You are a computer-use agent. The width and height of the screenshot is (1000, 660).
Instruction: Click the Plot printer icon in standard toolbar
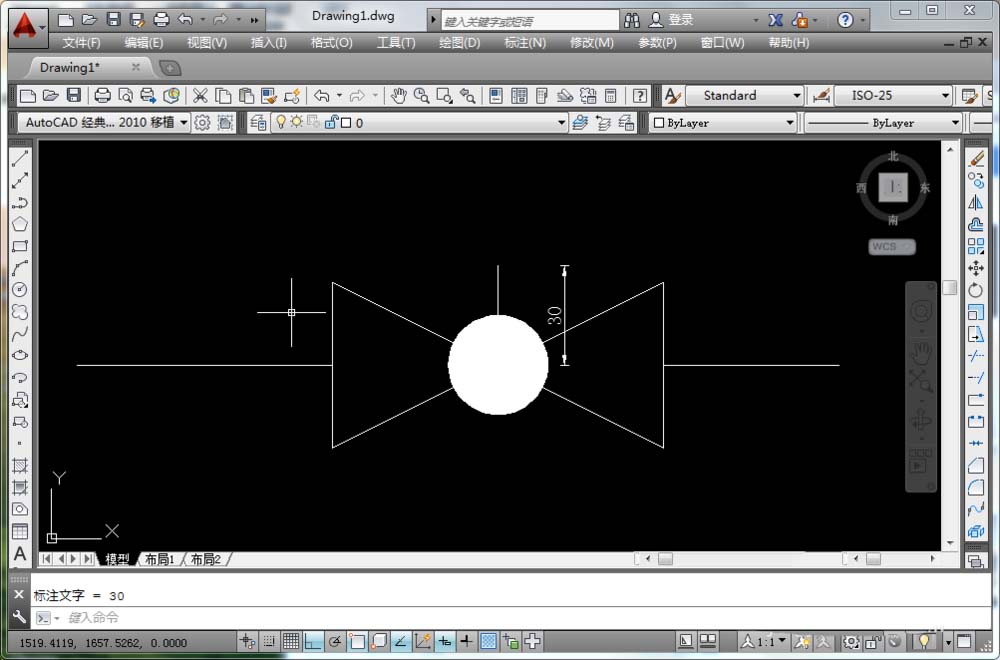[x=102, y=96]
